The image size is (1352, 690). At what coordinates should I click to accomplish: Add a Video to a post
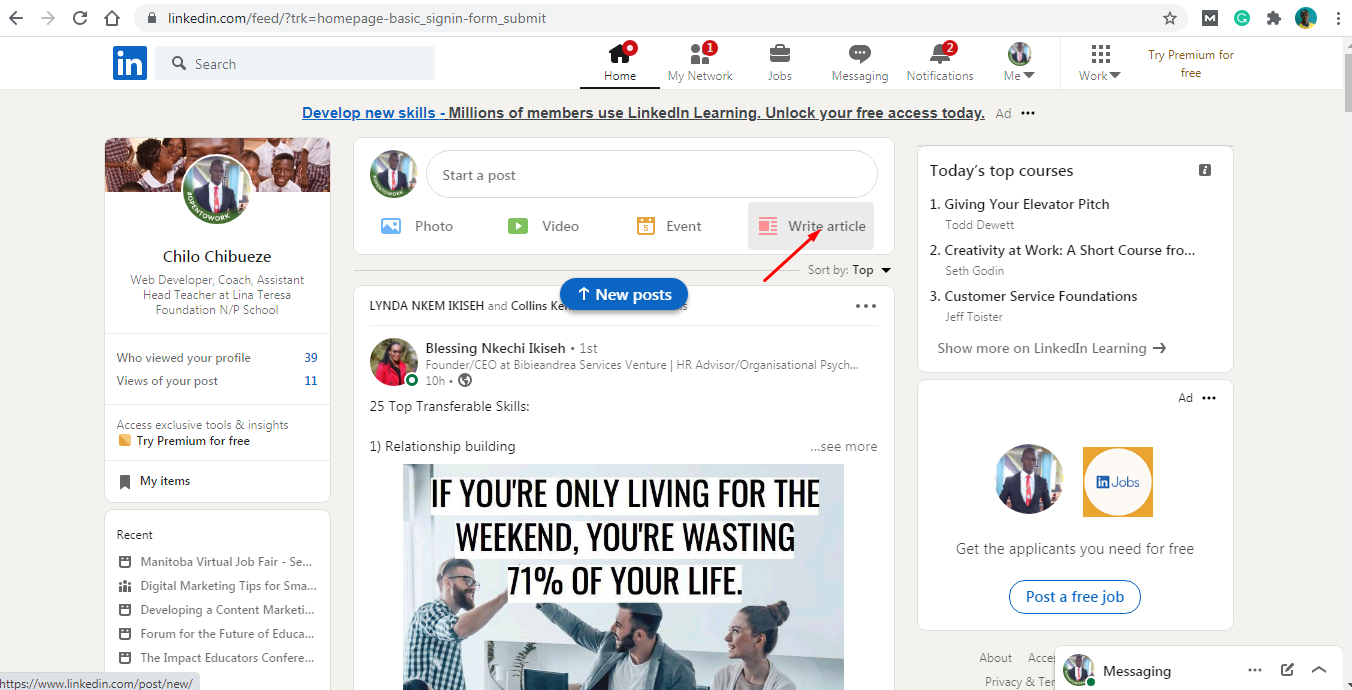543,226
